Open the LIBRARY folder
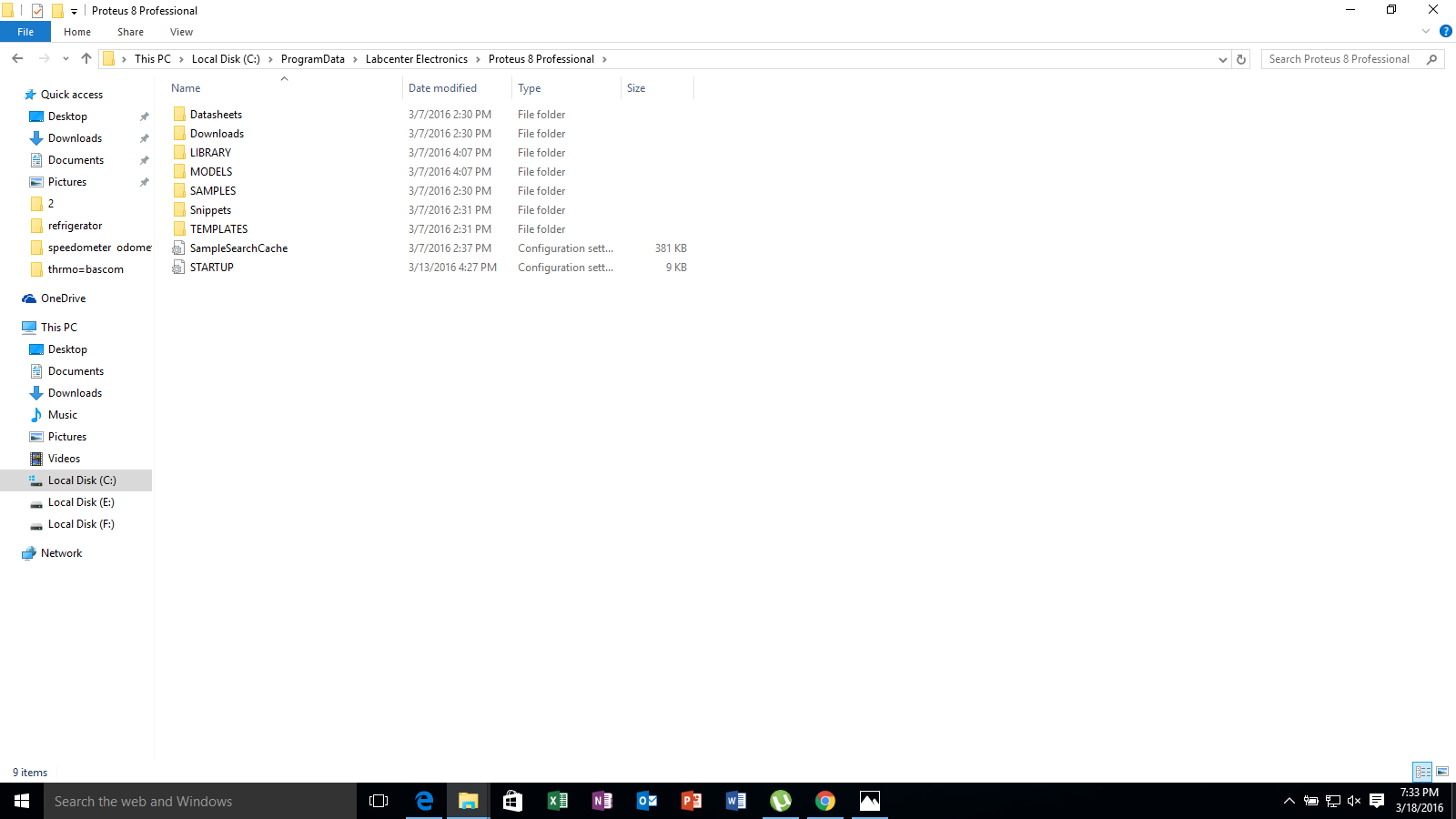Image resolution: width=1456 pixels, height=819 pixels. 210,153
